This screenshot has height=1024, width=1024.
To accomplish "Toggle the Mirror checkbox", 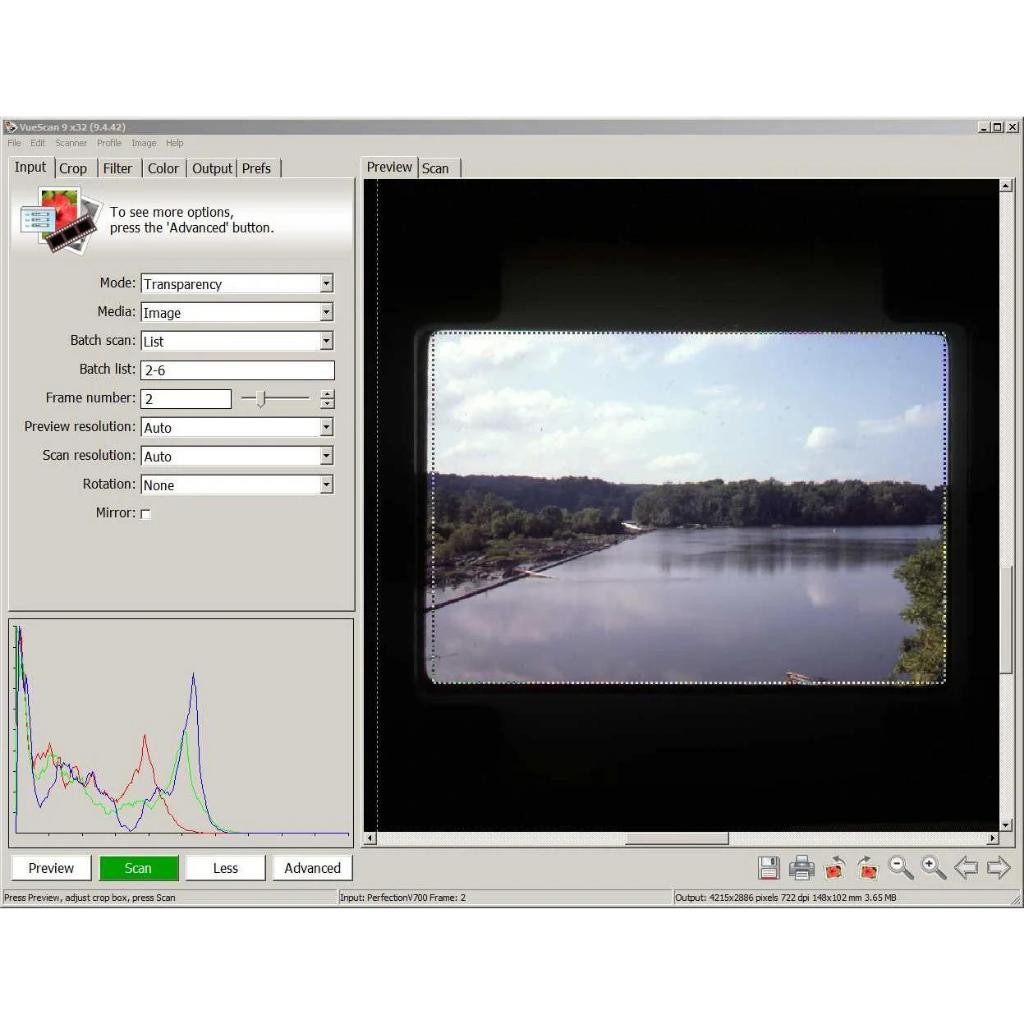I will pos(146,514).
